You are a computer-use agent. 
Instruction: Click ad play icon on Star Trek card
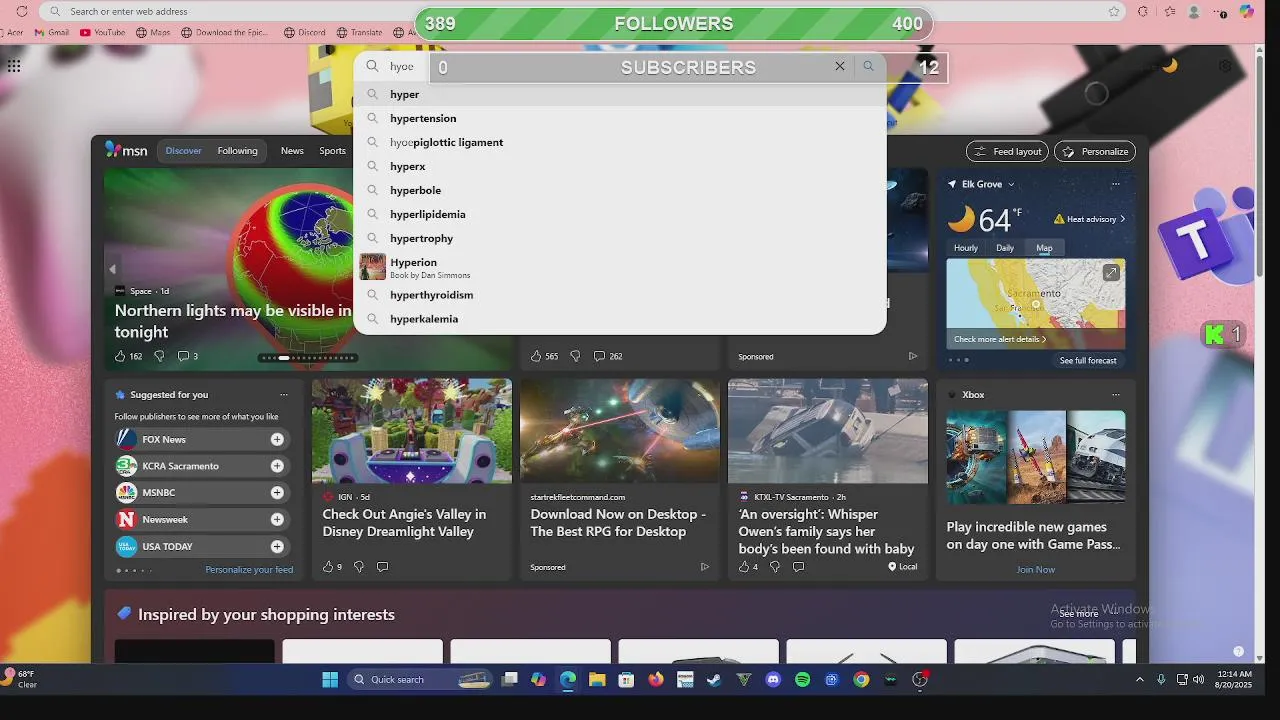[705, 567]
